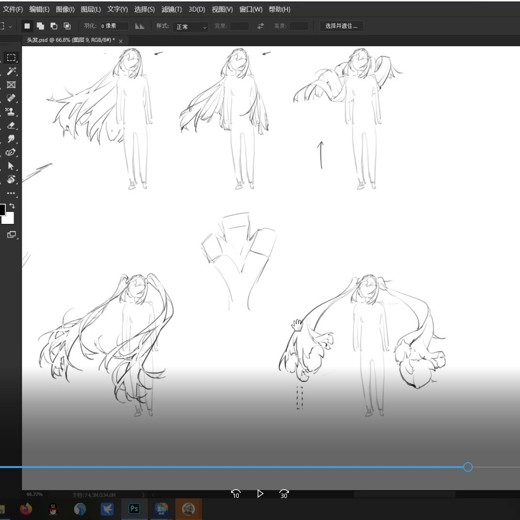520x520 pixels.
Task: Swap foreground and background colors
Action: tap(12, 206)
